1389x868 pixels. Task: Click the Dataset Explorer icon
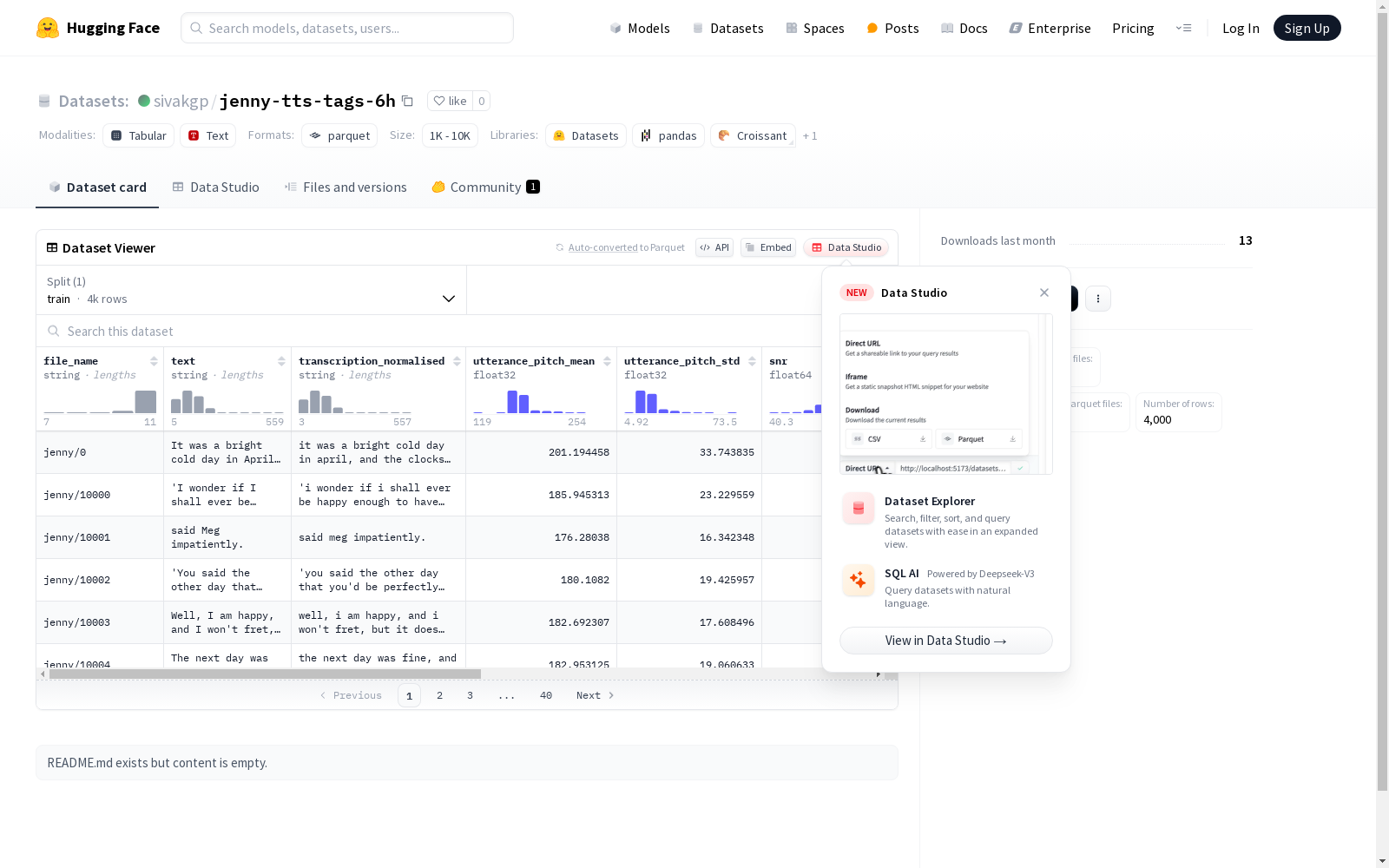click(x=859, y=509)
